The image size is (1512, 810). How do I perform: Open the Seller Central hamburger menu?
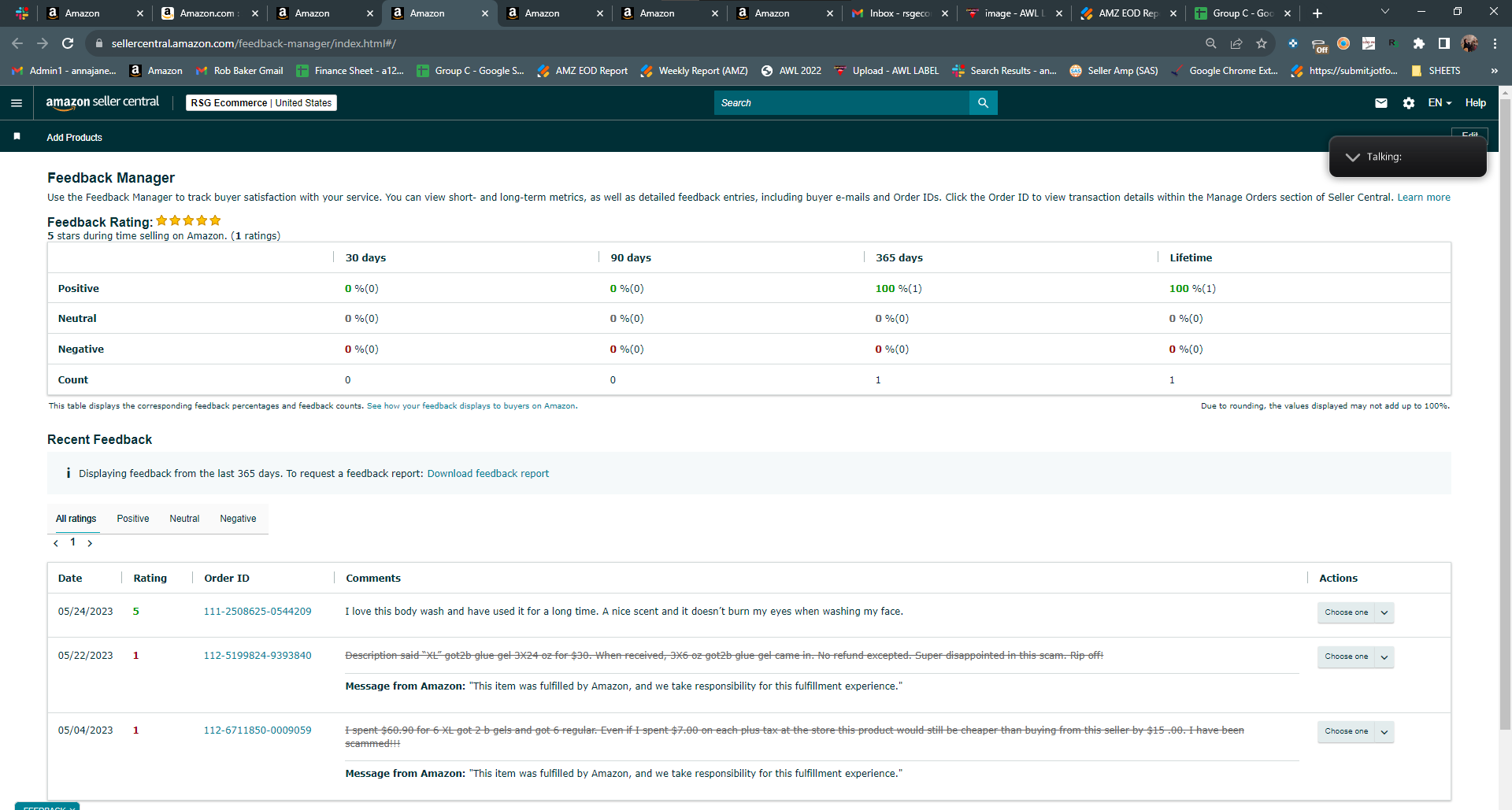click(x=17, y=103)
